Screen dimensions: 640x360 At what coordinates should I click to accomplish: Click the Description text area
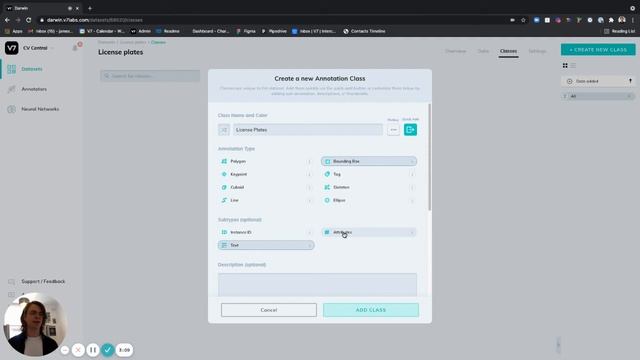pos(317,284)
